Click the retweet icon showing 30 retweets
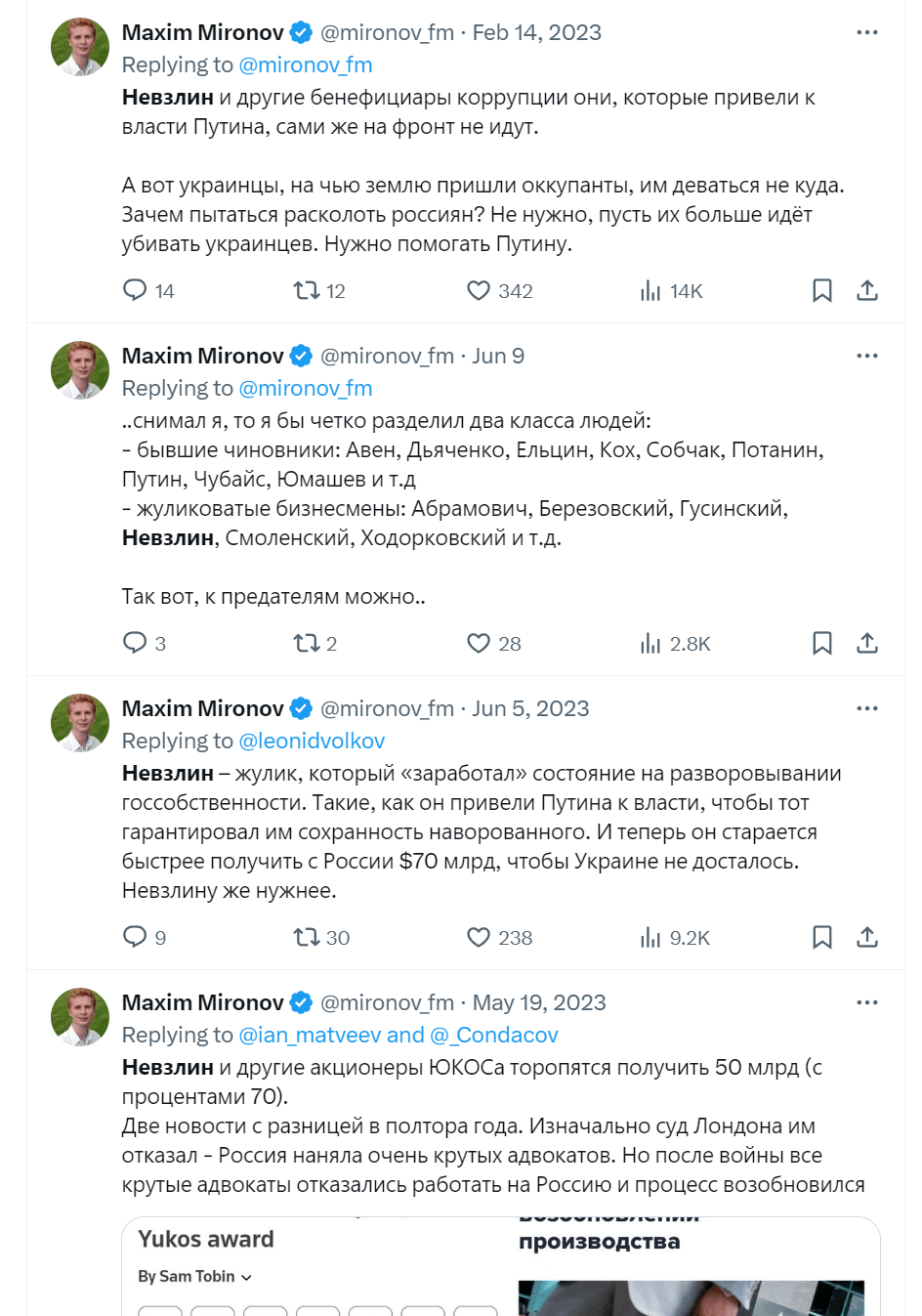922x1316 pixels. [308, 937]
